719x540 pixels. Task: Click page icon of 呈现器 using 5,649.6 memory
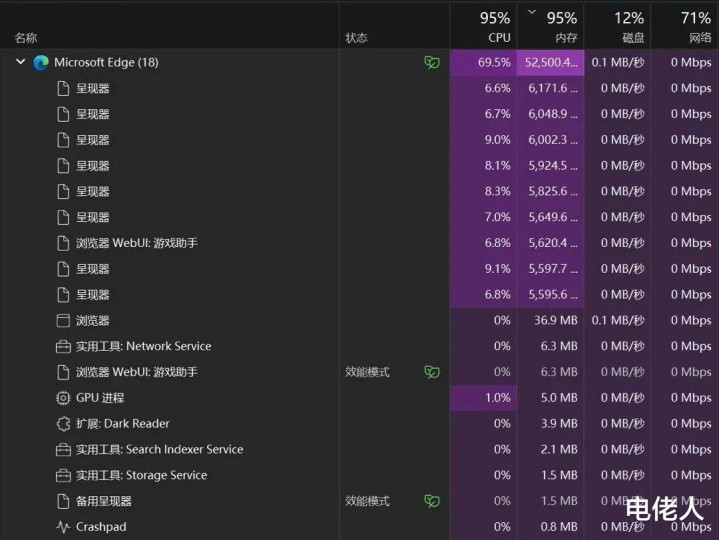pyautogui.click(x=63, y=217)
